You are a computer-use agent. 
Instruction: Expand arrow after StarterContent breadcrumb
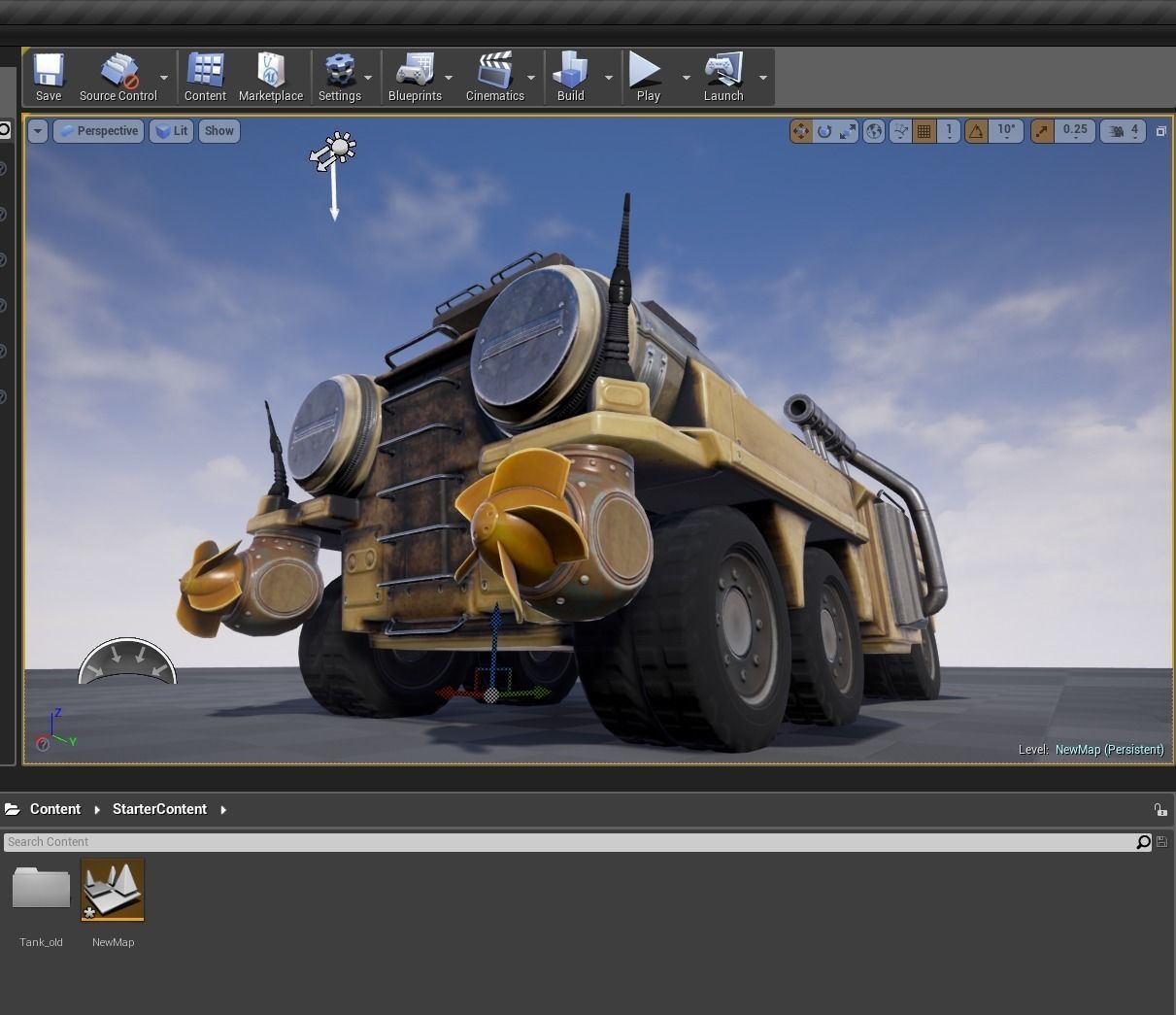click(x=223, y=810)
